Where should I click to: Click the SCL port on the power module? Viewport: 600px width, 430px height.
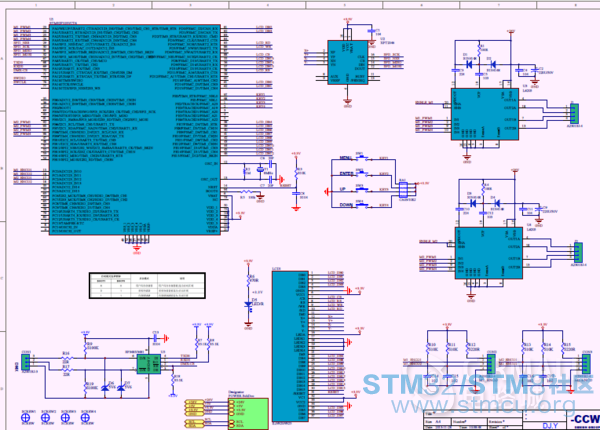pos(231,422)
